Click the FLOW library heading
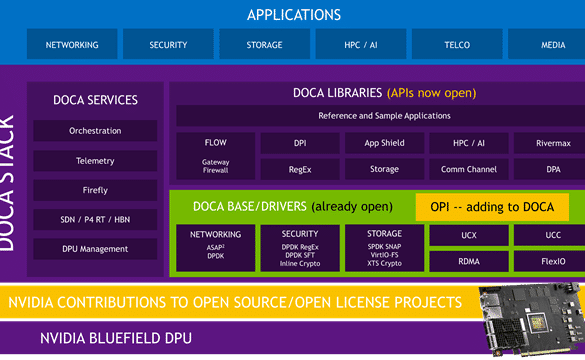The image size is (585, 360). pos(216,143)
